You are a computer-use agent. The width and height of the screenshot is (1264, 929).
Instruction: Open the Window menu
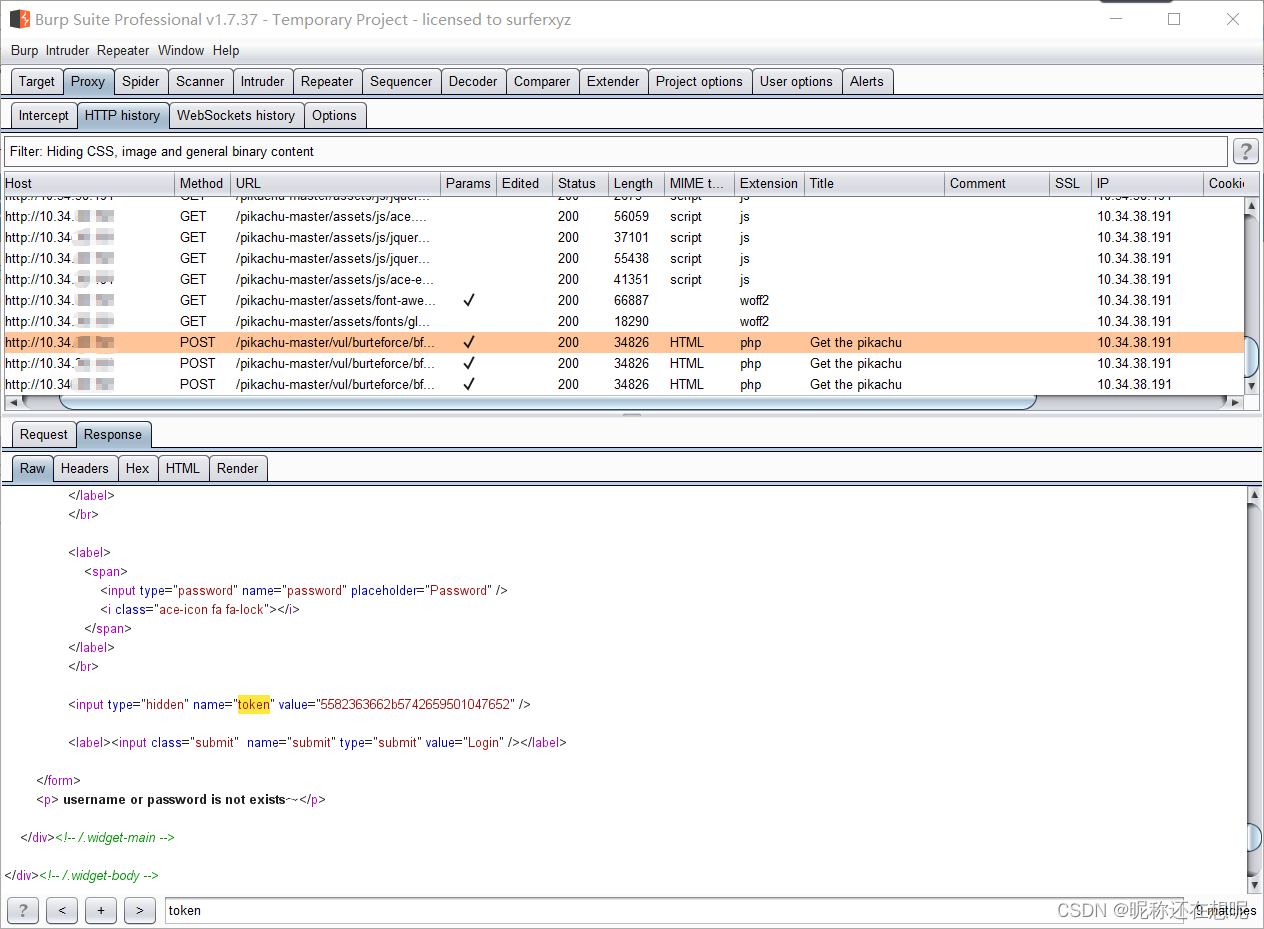click(181, 50)
